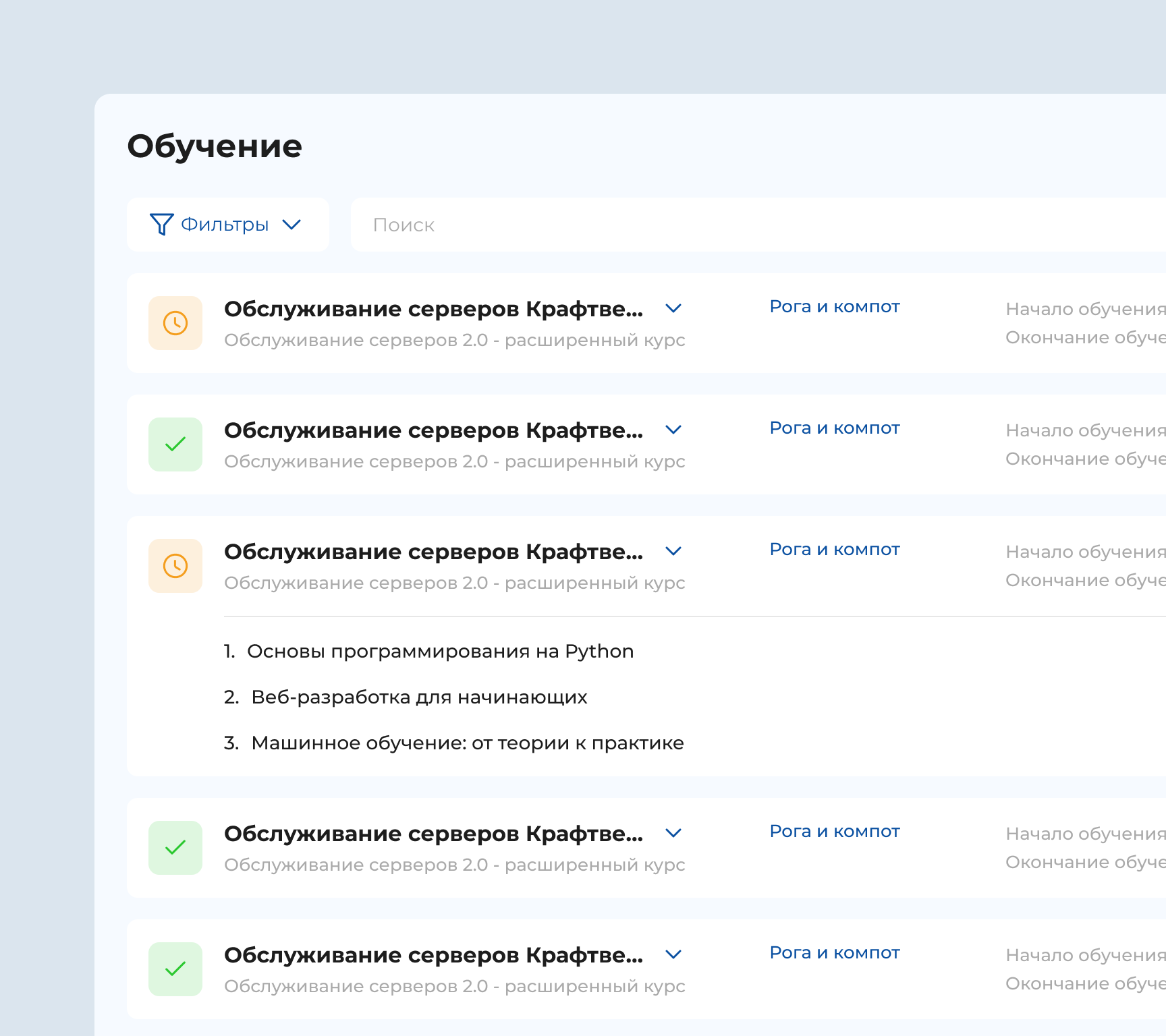Open Рога и компот link in fourth card
The image size is (1166, 1036).
pos(835,832)
